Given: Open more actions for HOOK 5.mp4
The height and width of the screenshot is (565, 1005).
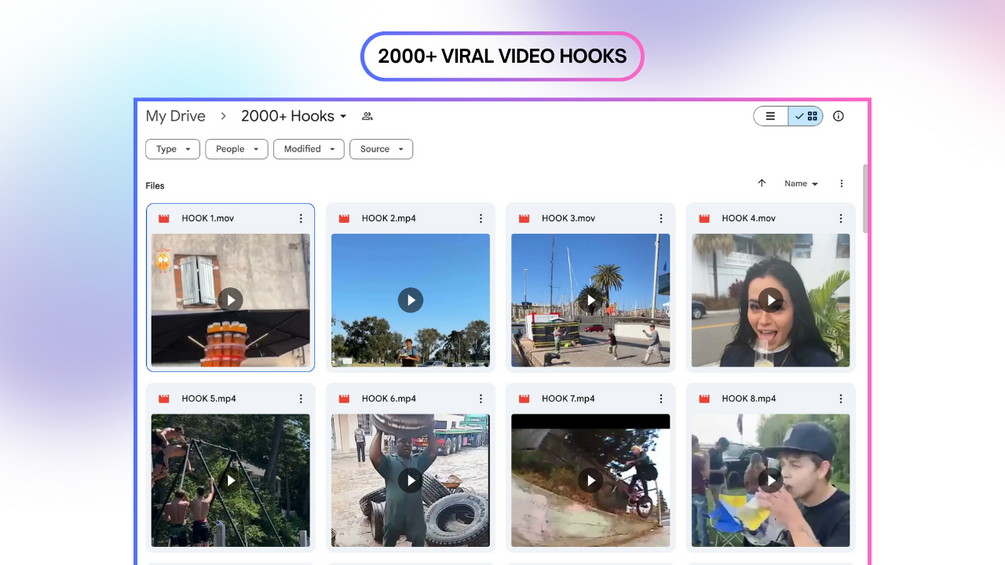Looking at the screenshot, I should (x=301, y=398).
